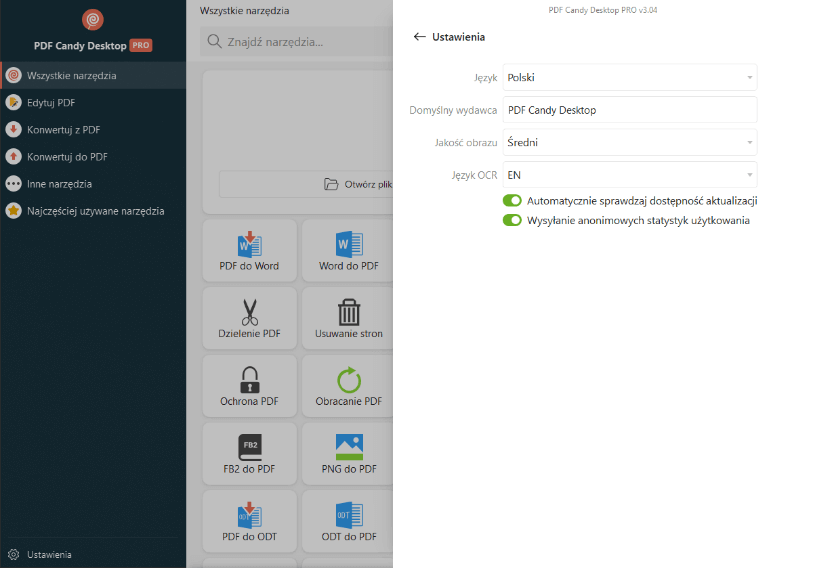The image size is (813, 568).
Task: Click the back arrow next to Ustawienia
Action: click(x=419, y=37)
